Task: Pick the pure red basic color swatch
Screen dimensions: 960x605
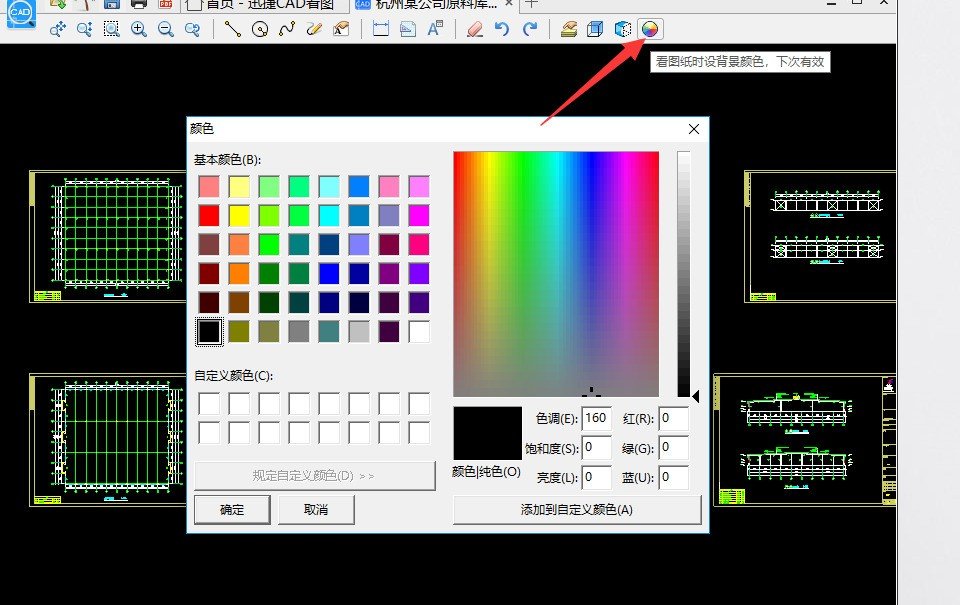Action: [209, 215]
